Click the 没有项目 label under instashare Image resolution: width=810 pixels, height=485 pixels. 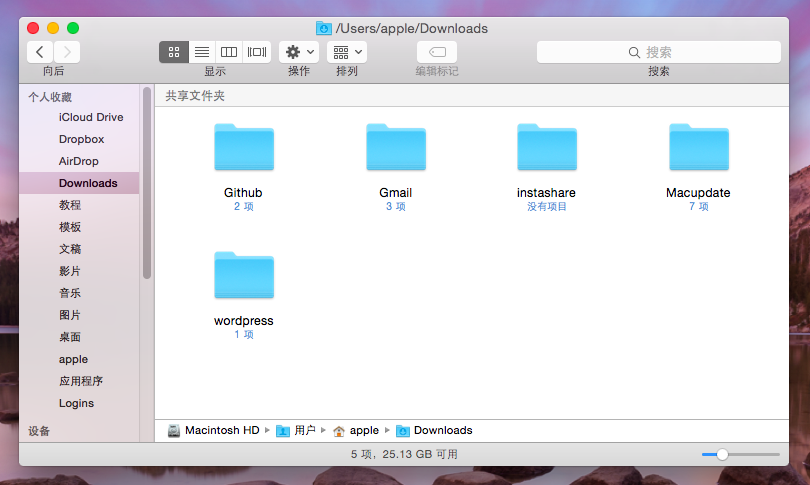(547, 207)
